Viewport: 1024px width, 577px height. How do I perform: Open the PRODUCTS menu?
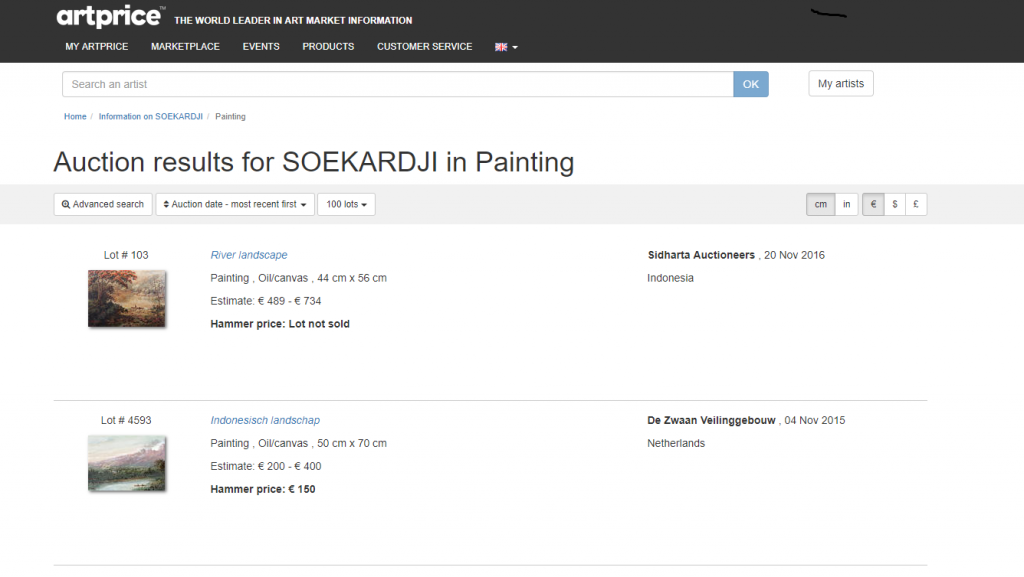point(328,47)
